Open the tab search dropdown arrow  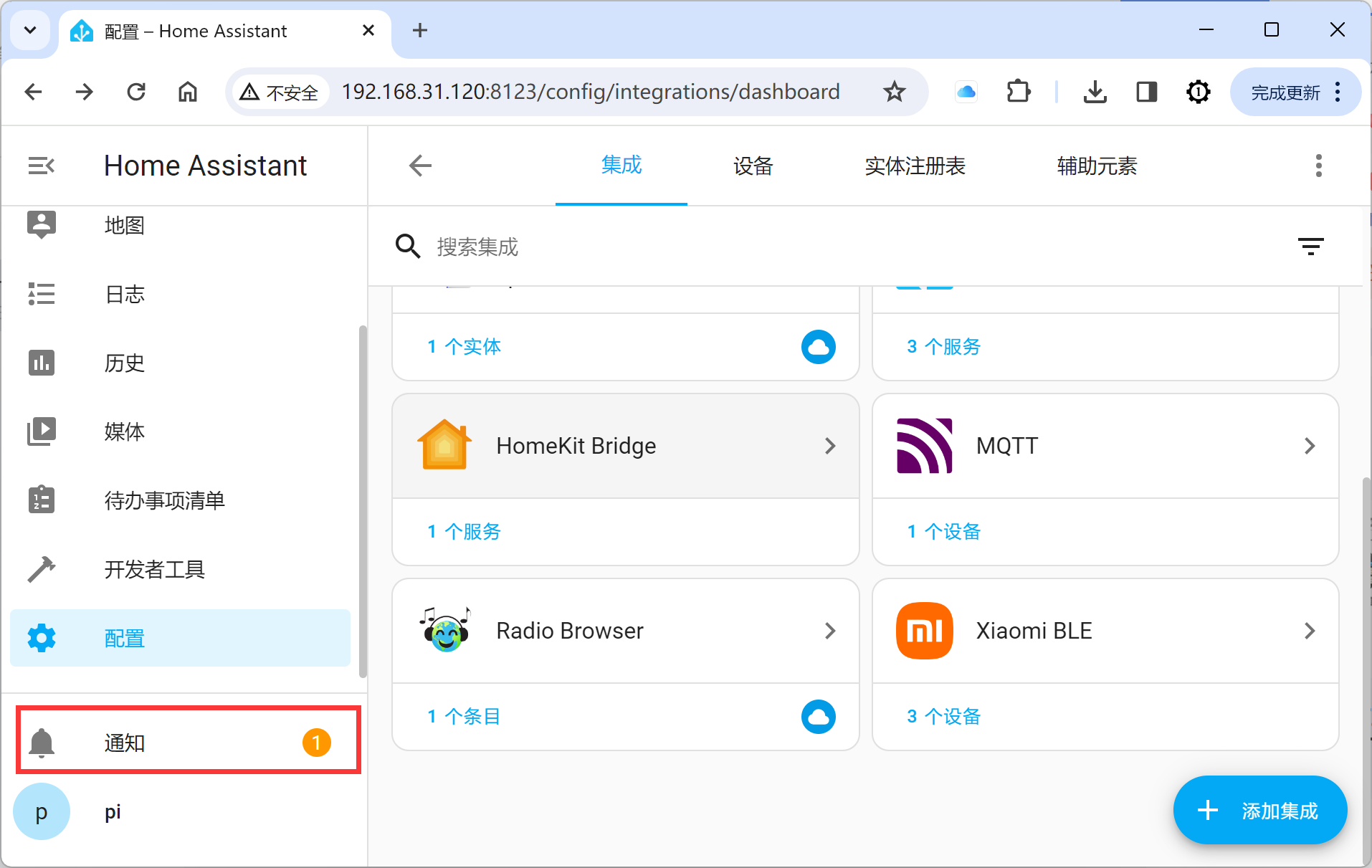coord(30,30)
